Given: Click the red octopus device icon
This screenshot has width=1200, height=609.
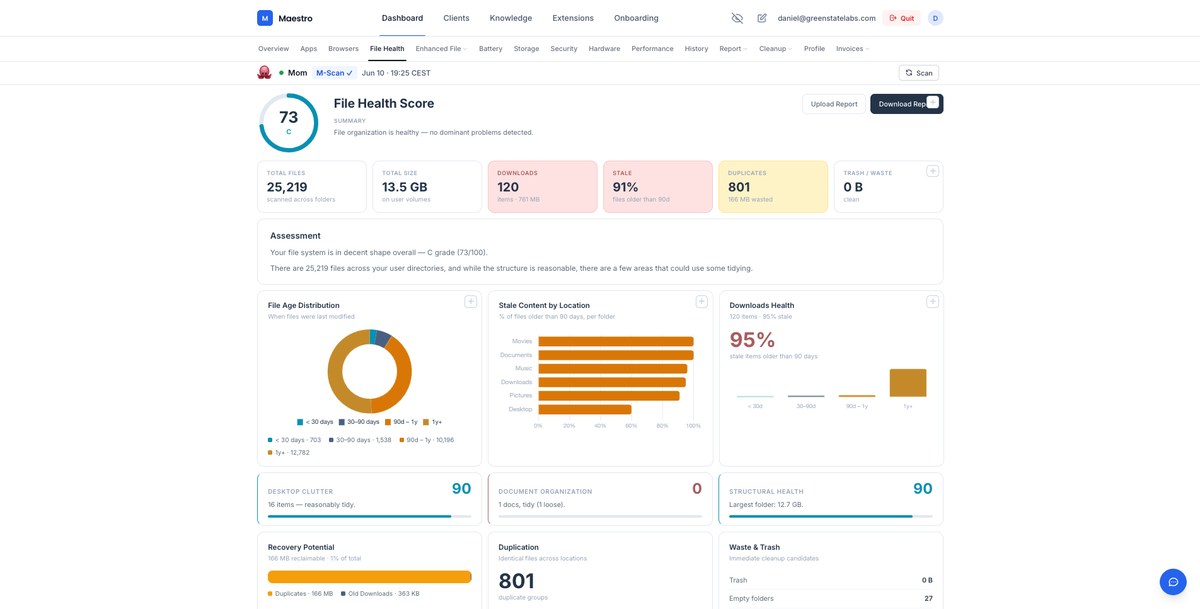Looking at the screenshot, I should [x=265, y=73].
